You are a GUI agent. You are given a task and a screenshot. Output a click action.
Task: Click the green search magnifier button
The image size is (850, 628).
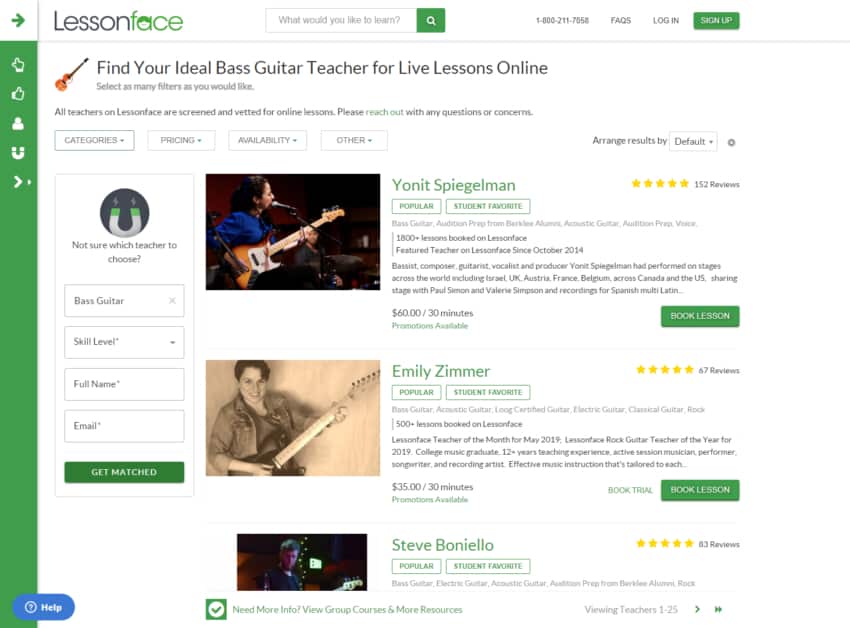pos(431,21)
